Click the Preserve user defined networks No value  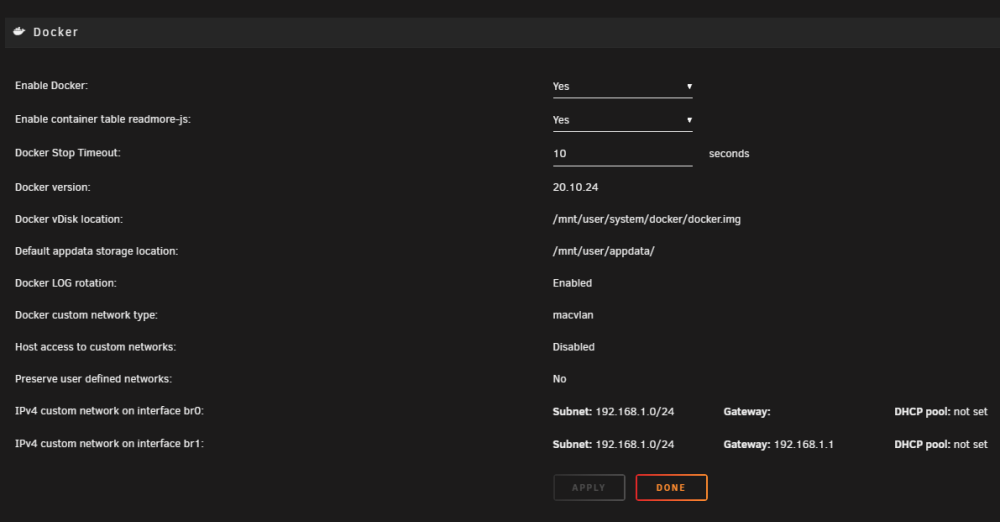click(x=559, y=379)
